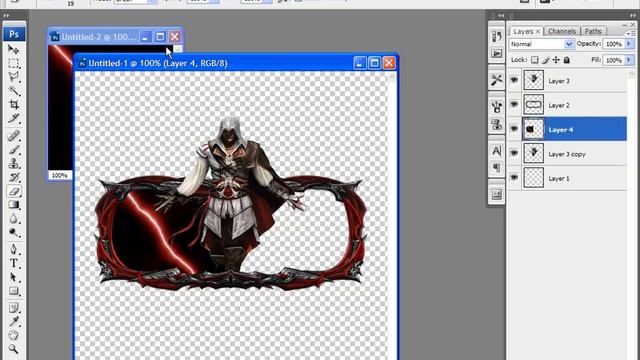Open the Brushes panel icon
Viewport: 640px width, 360px height.
coord(496,107)
